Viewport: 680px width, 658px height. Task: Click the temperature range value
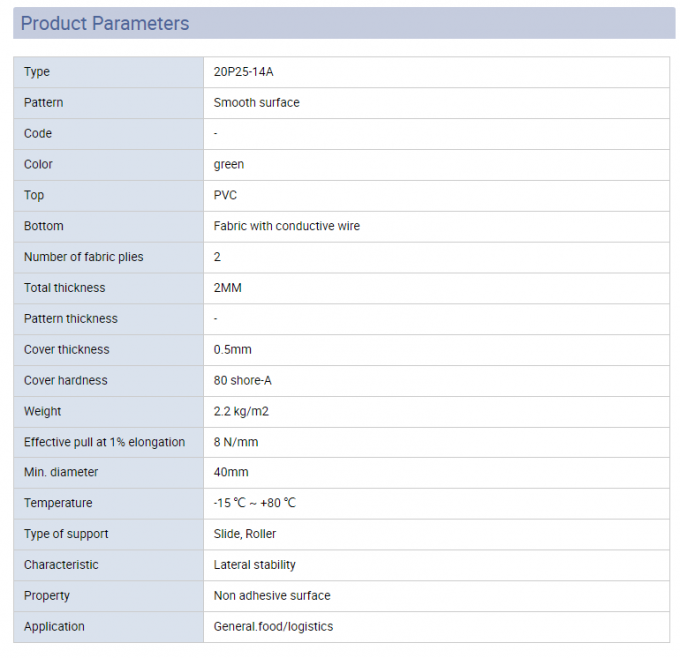pos(254,504)
